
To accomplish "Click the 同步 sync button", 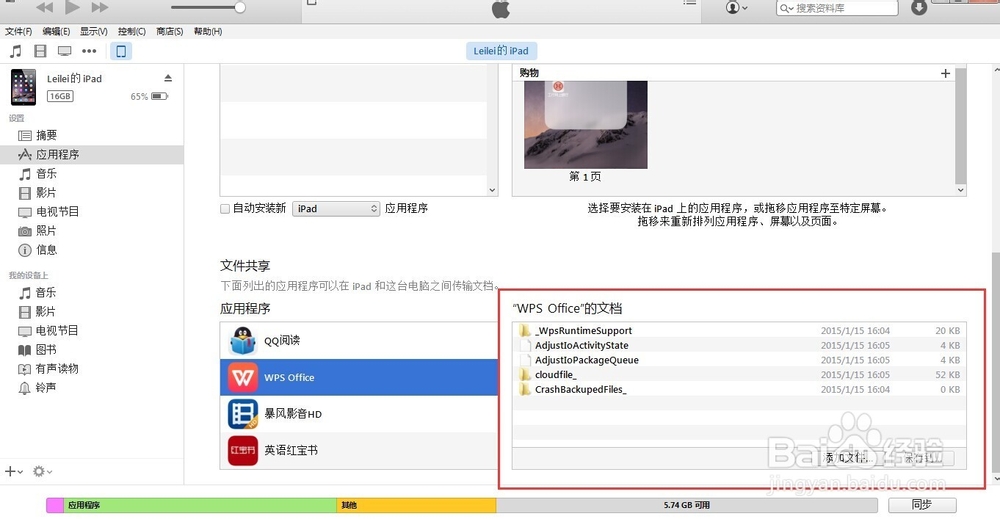I will point(922,505).
